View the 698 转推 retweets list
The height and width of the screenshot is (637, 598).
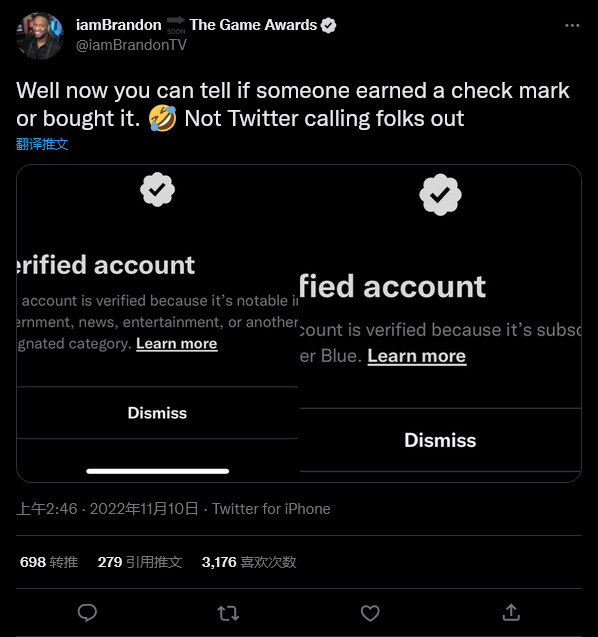[49, 562]
